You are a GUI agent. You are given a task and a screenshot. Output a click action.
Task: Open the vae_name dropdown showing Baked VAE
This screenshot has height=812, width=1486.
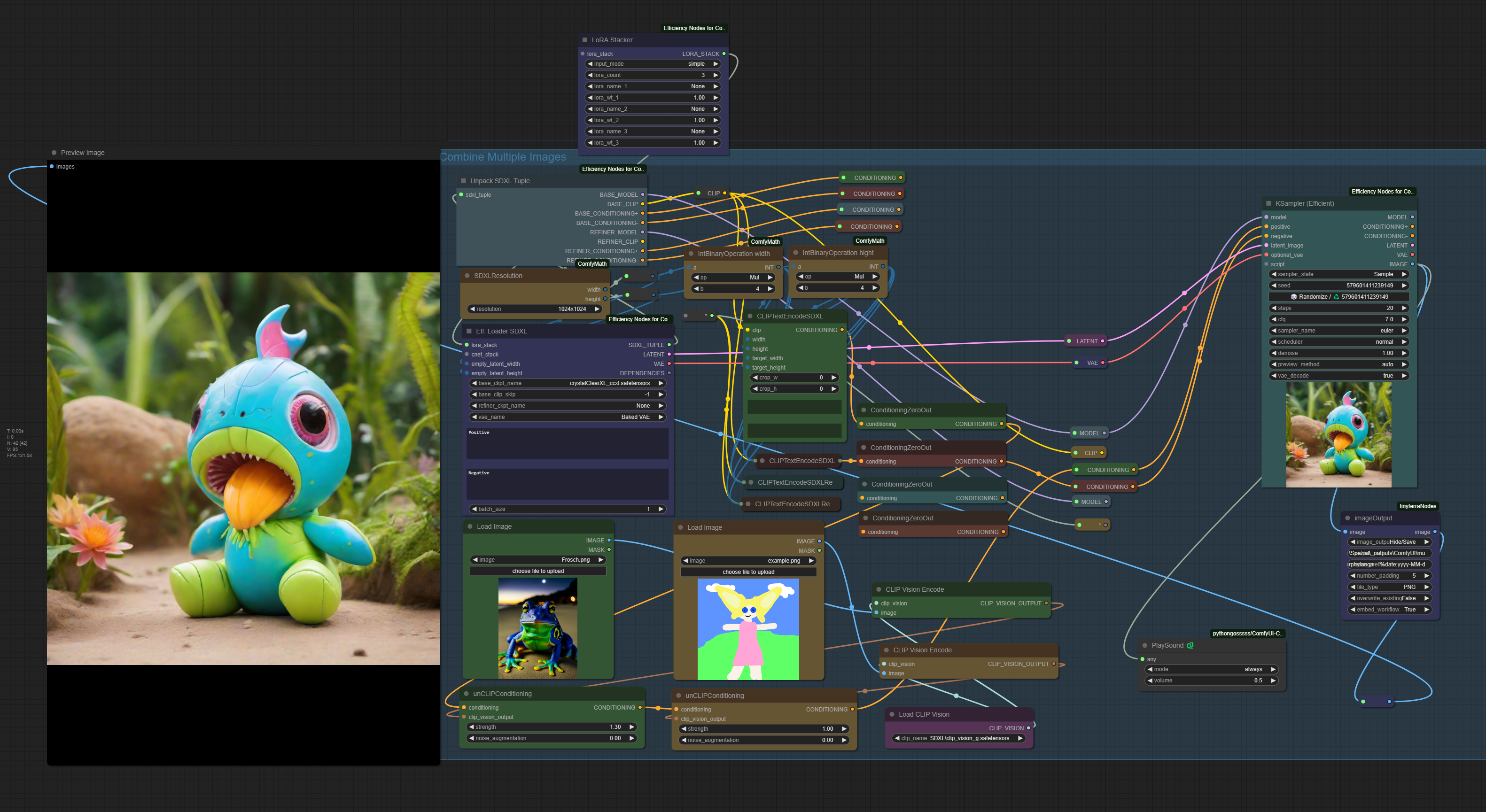point(568,417)
